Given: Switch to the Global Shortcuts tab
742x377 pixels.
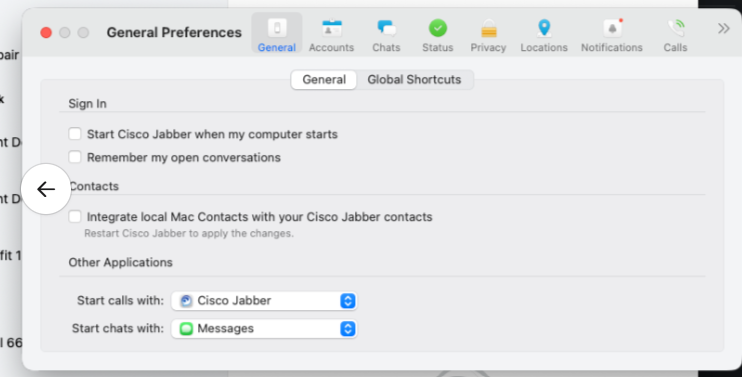Looking at the screenshot, I should 414,79.
